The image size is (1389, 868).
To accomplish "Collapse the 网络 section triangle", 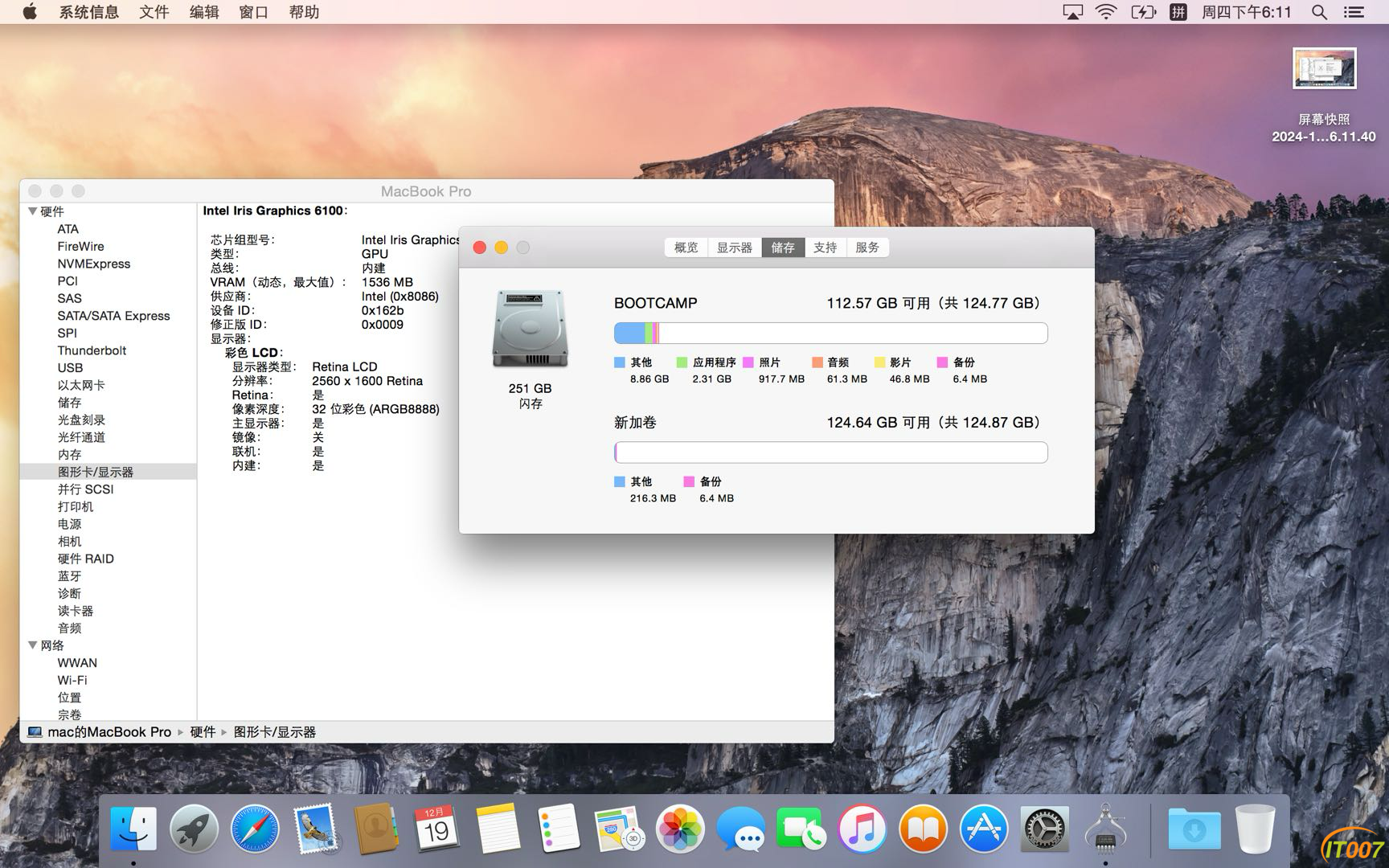I will point(33,645).
